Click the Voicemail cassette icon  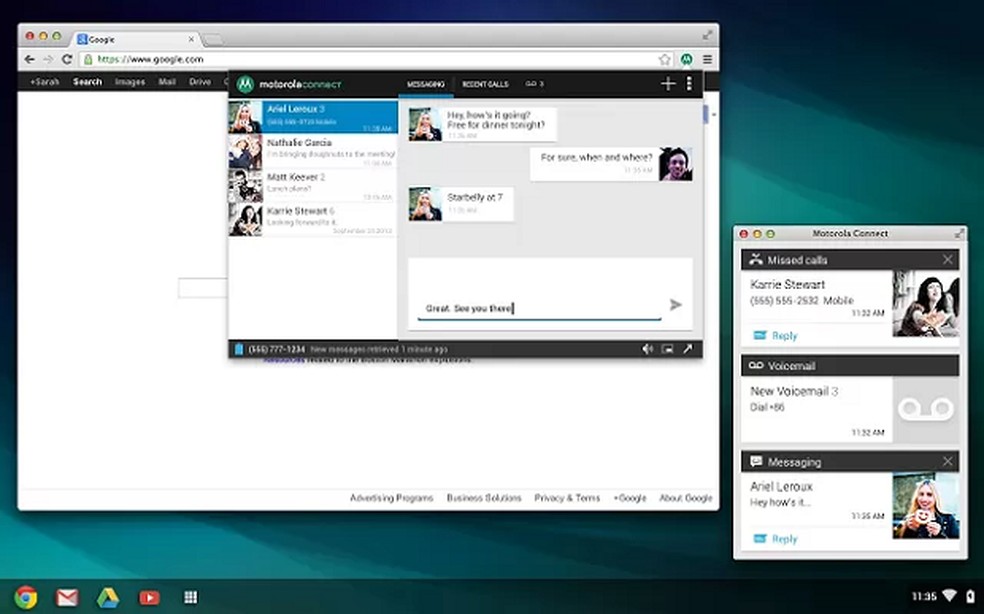[923, 407]
